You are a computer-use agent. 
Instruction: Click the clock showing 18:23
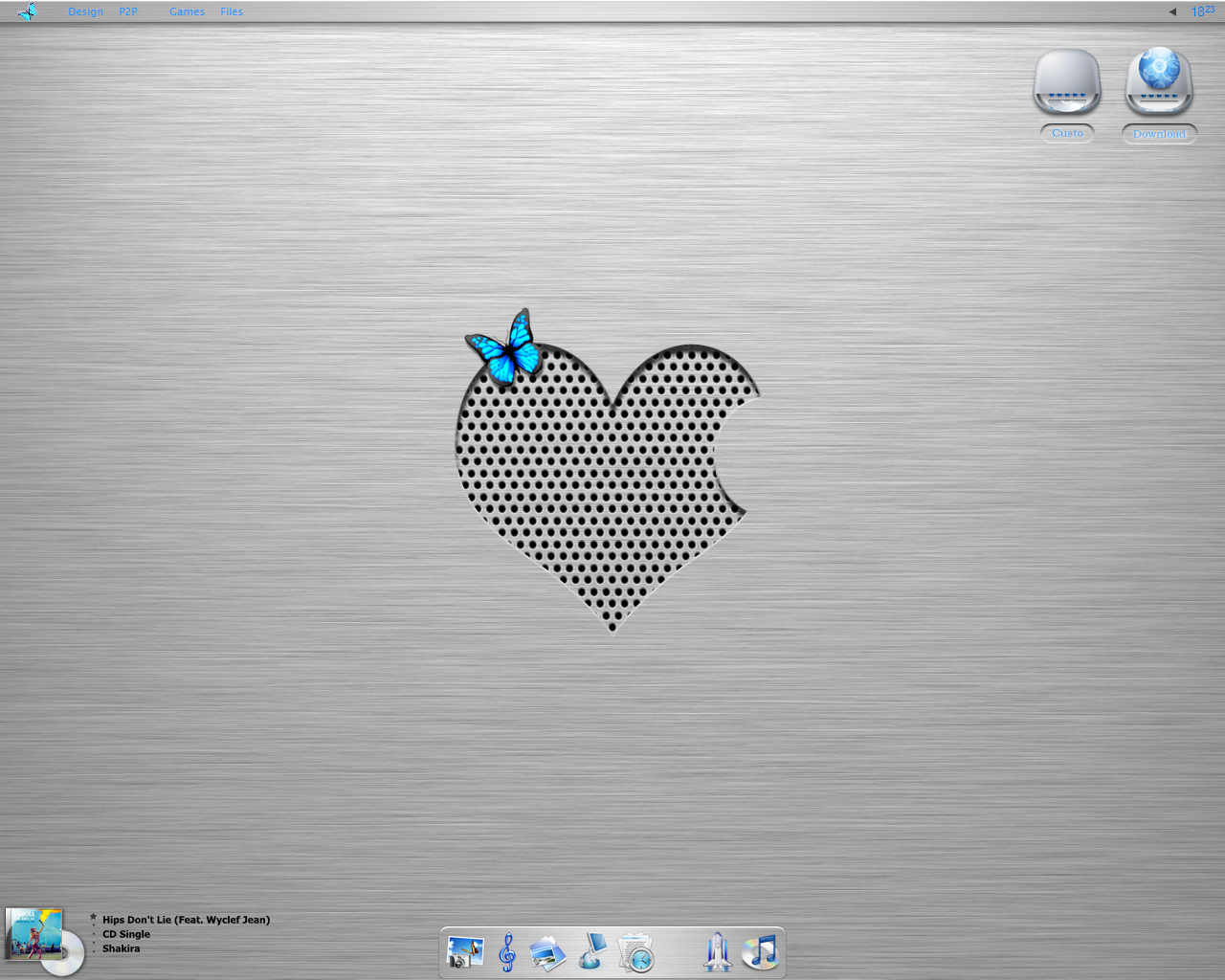(1203, 11)
